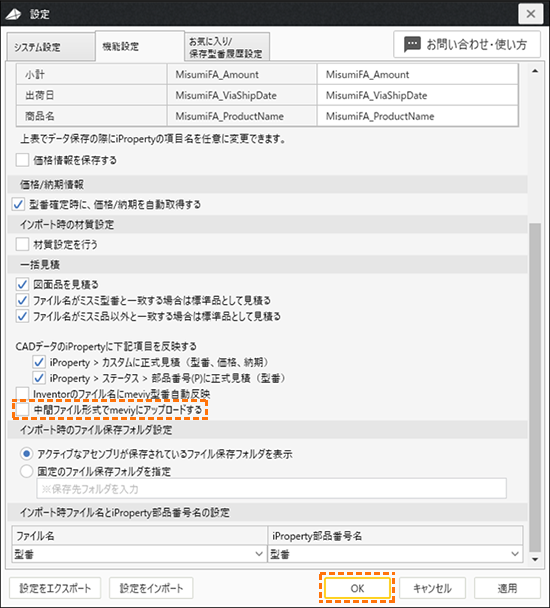Viewport: 550px width, 608px height.
Task: Click the 適用 button
Action: point(507,588)
